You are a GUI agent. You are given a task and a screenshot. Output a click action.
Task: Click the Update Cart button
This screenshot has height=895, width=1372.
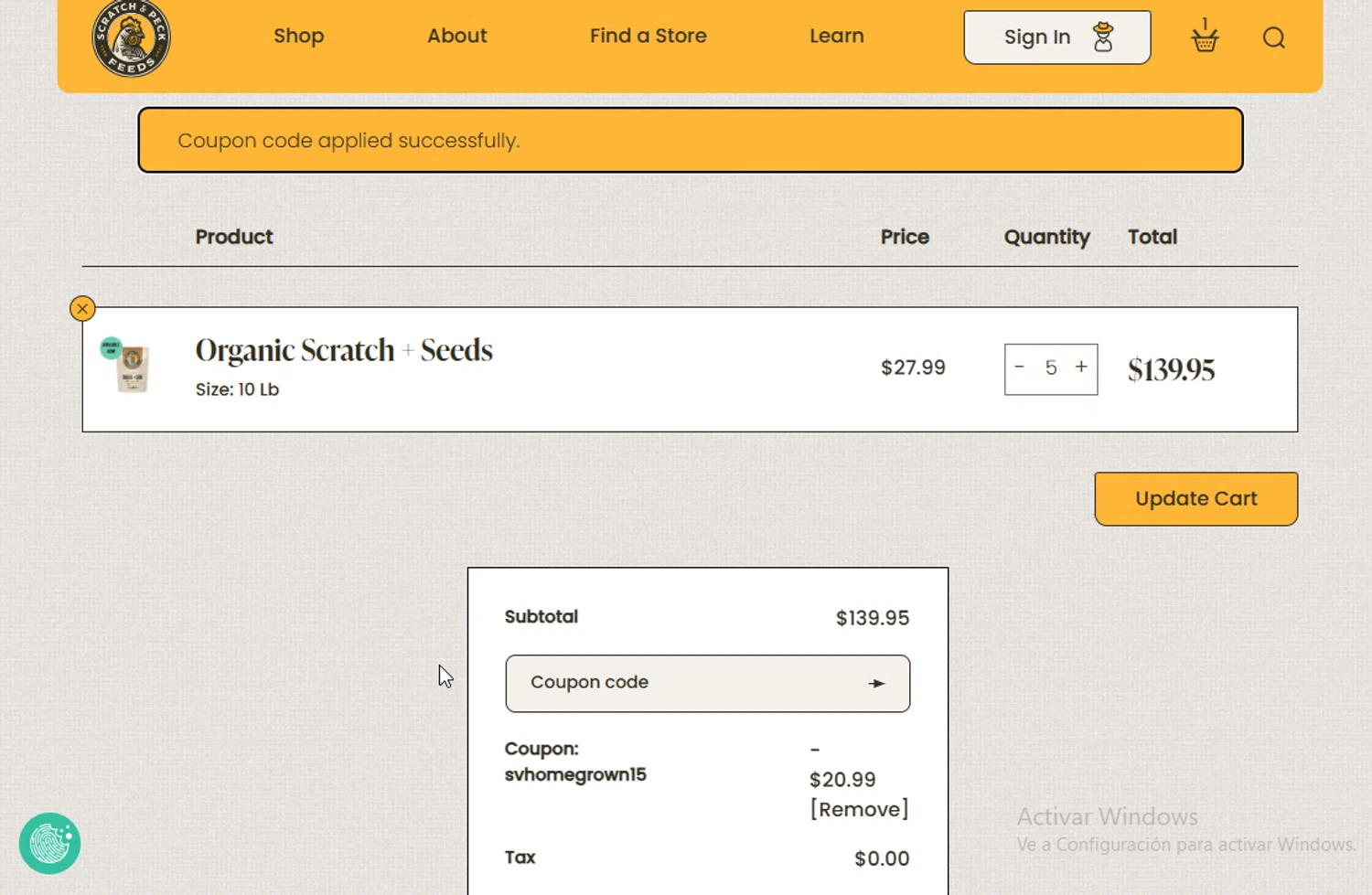click(1196, 499)
